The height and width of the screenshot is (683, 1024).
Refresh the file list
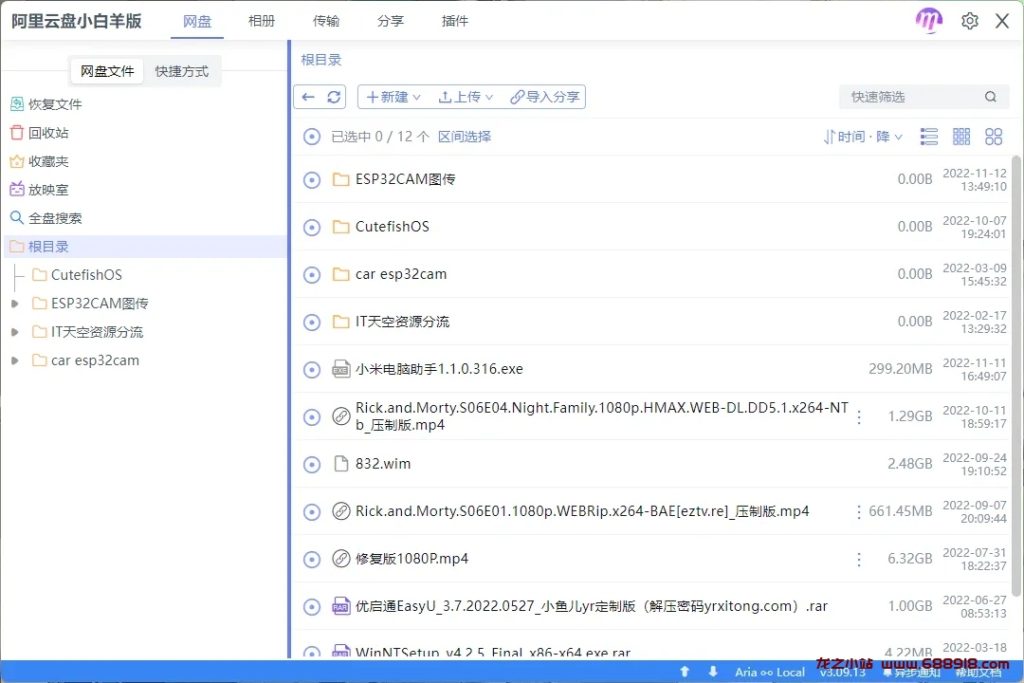(334, 97)
